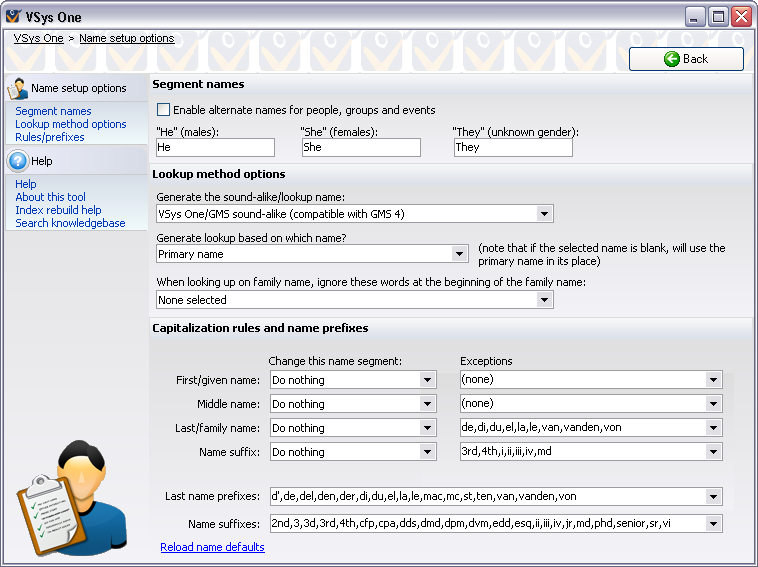The height and width of the screenshot is (567, 758).
Task: Open Name suffix change segment dropdown
Action: [427, 452]
